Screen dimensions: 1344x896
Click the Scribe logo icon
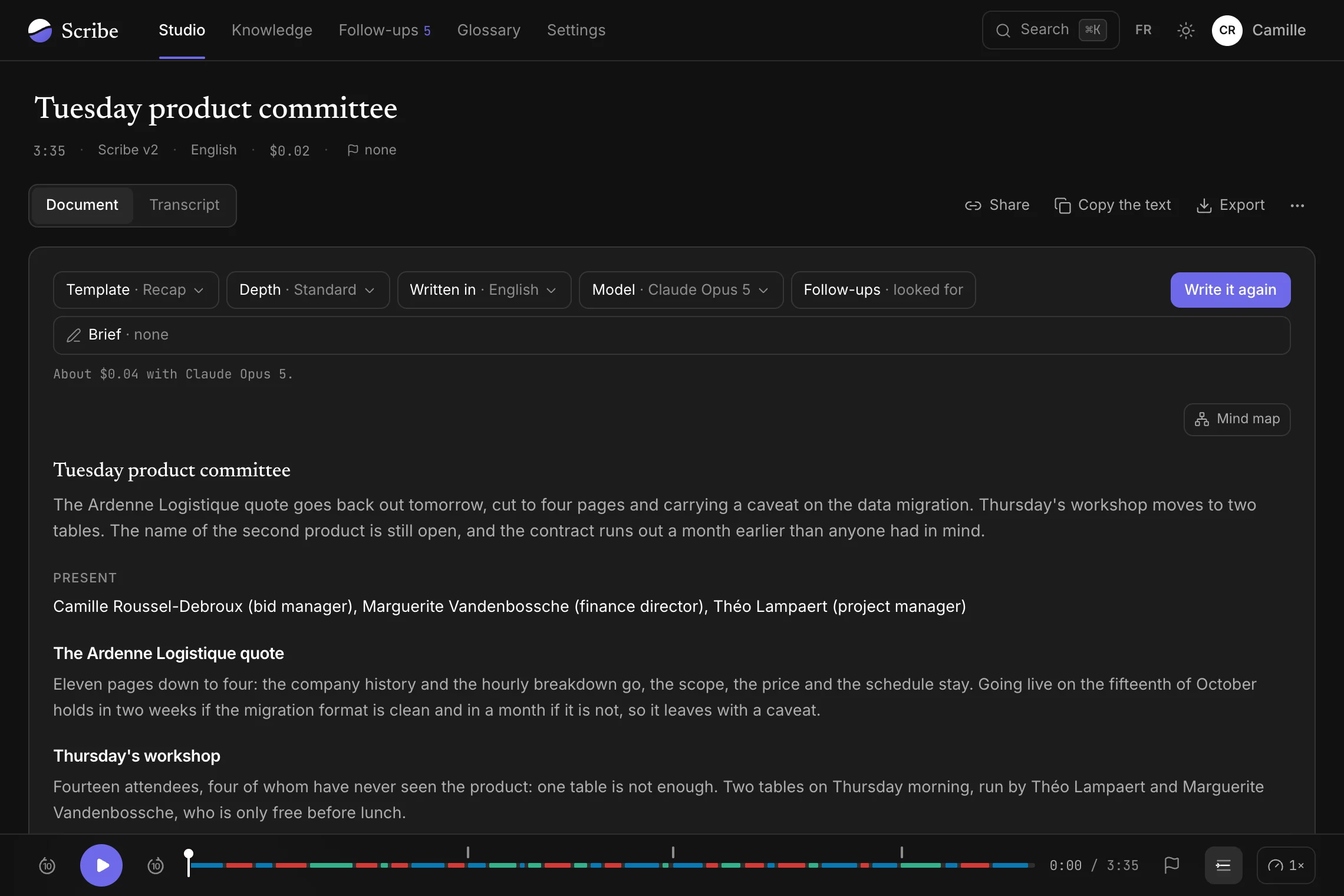tap(40, 30)
